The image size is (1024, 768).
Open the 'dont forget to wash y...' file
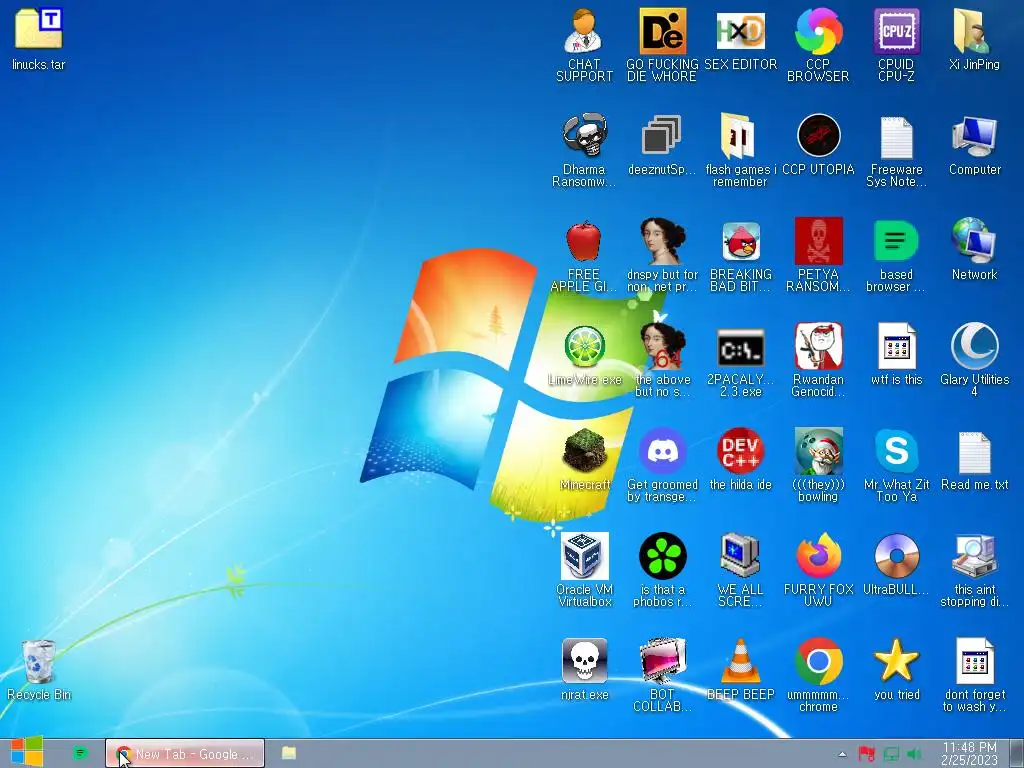[x=974, y=677]
